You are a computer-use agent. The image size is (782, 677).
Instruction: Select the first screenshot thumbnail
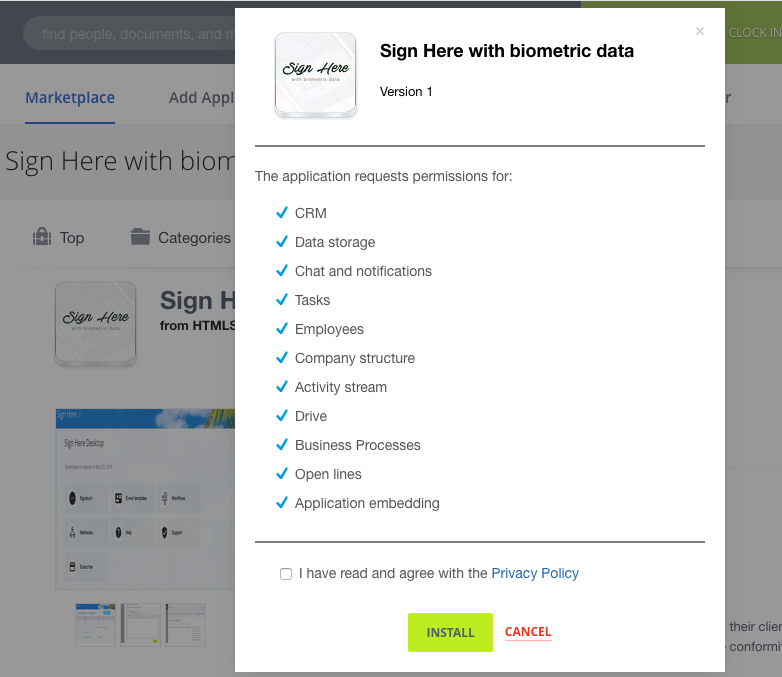[x=95, y=625]
